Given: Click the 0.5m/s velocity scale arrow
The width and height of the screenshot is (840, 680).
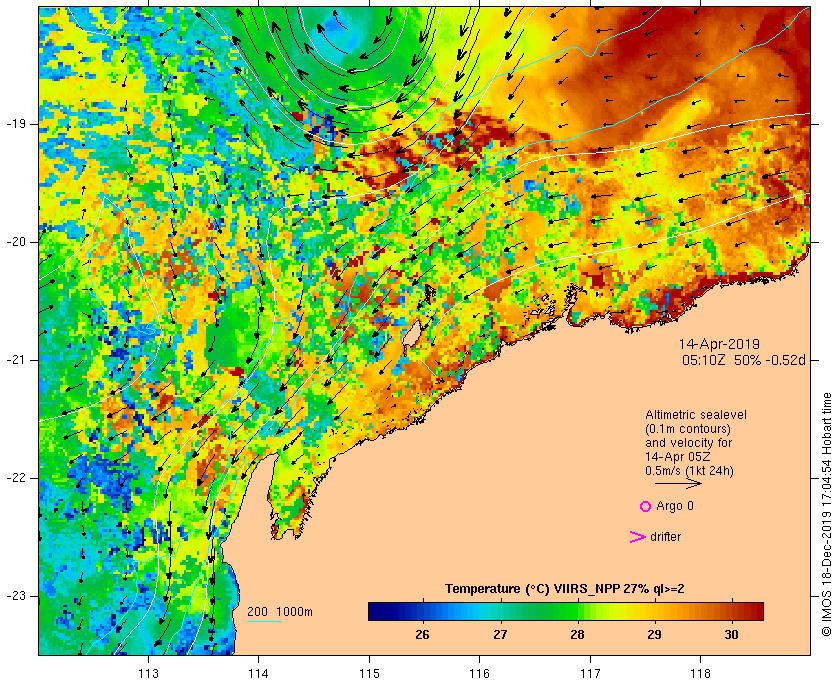Looking at the screenshot, I should pos(678,484).
